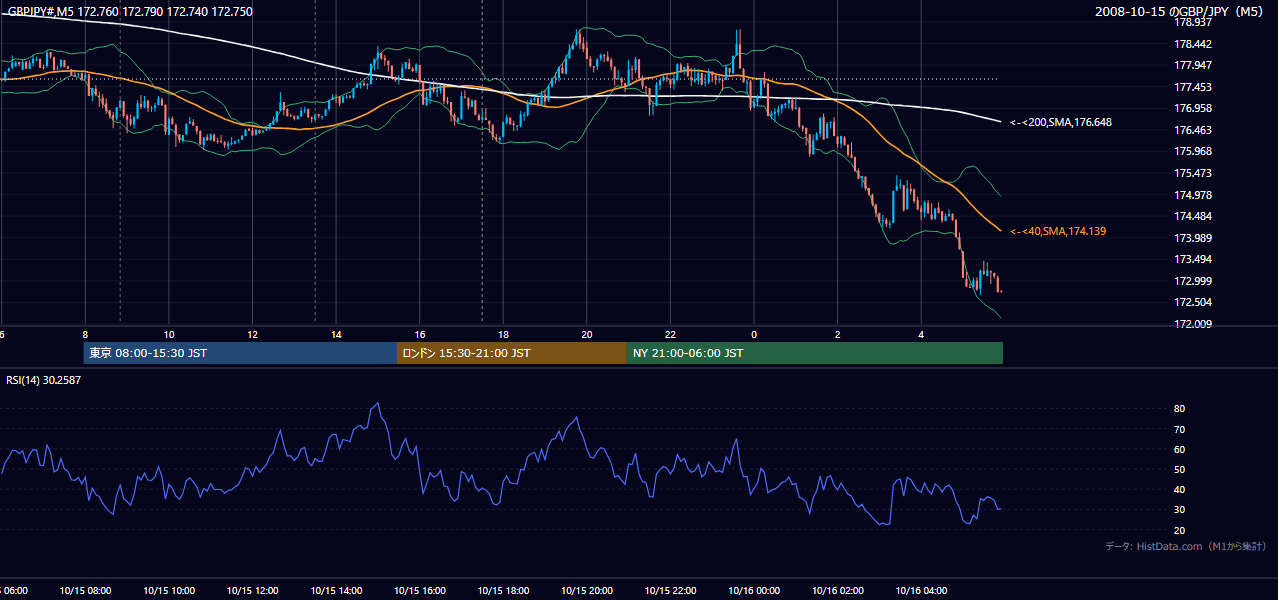
Task: Click the hour label 12 under price chart
Action: coord(252,335)
